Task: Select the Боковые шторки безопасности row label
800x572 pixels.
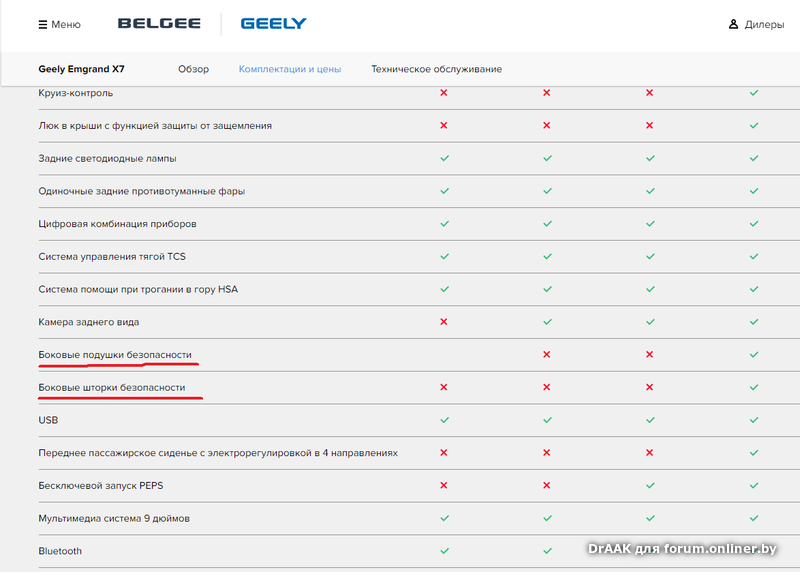Action: [x=112, y=387]
